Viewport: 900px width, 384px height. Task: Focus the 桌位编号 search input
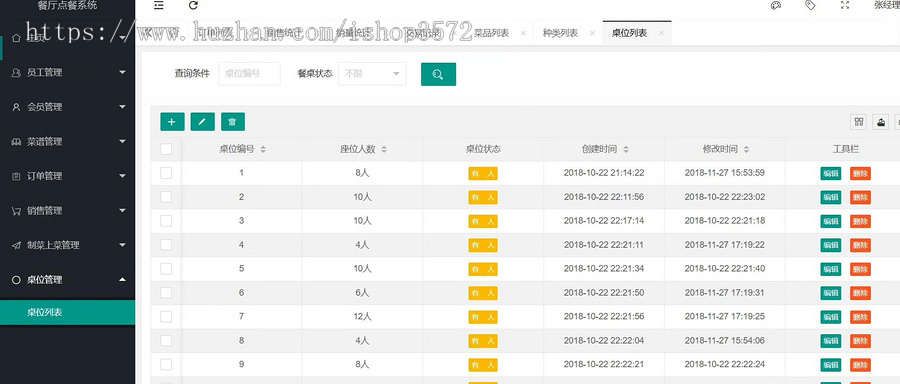coord(250,74)
